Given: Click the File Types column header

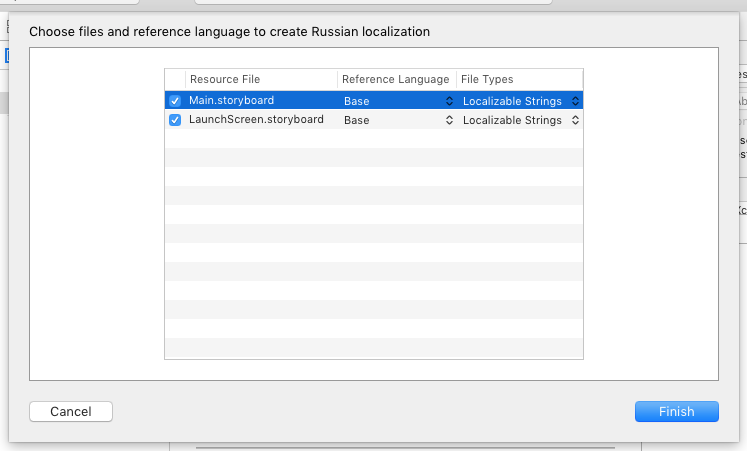Looking at the screenshot, I should click(x=520, y=79).
